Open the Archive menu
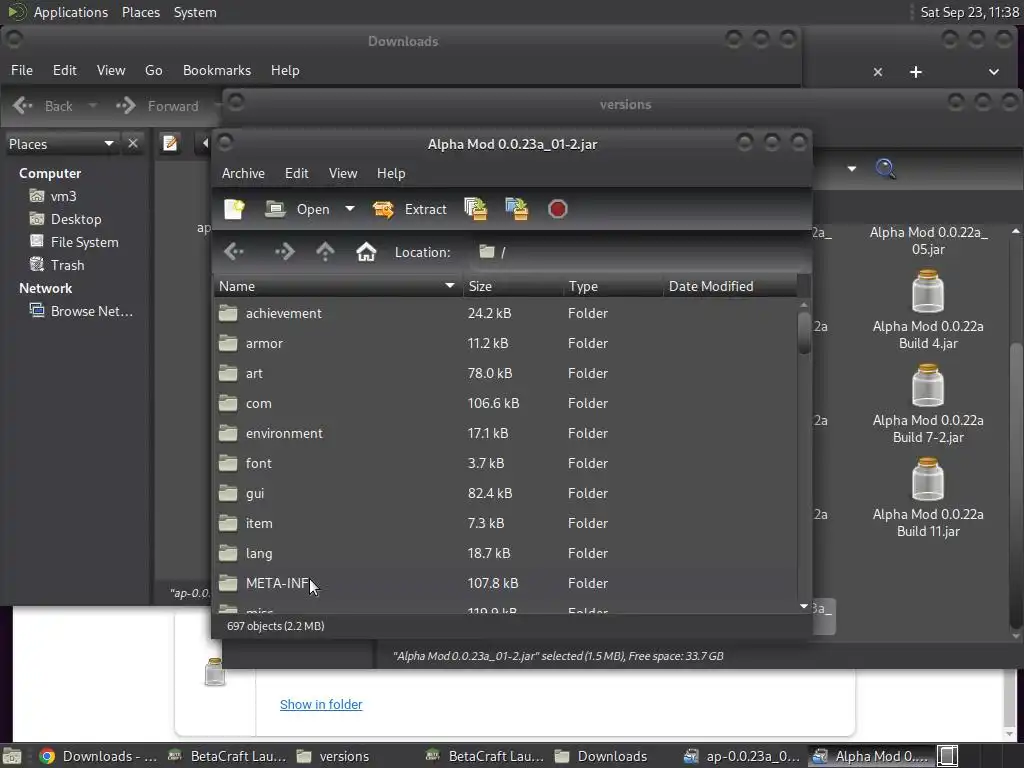The image size is (1024, 768). pos(243,173)
